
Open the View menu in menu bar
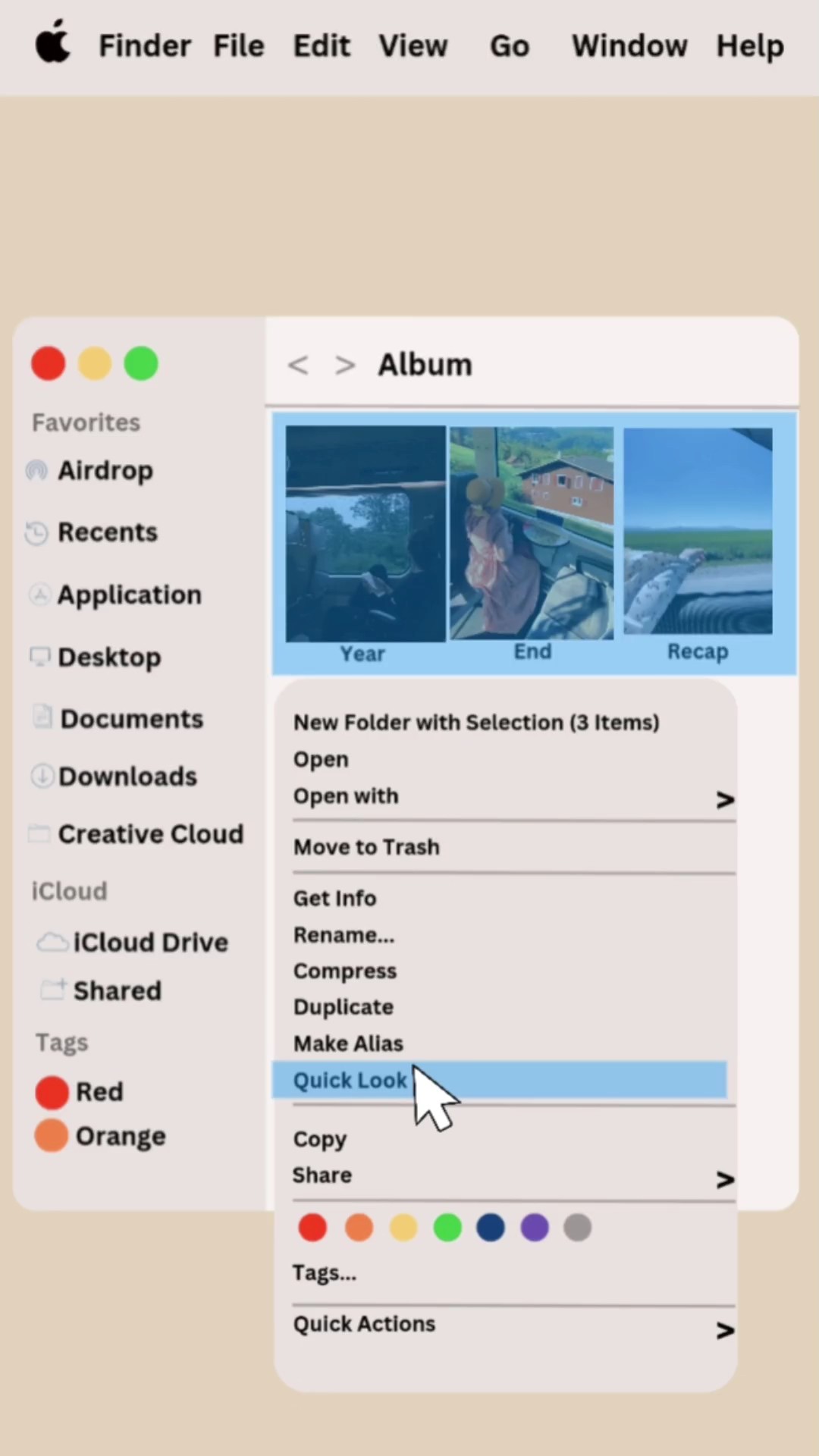coord(413,46)
